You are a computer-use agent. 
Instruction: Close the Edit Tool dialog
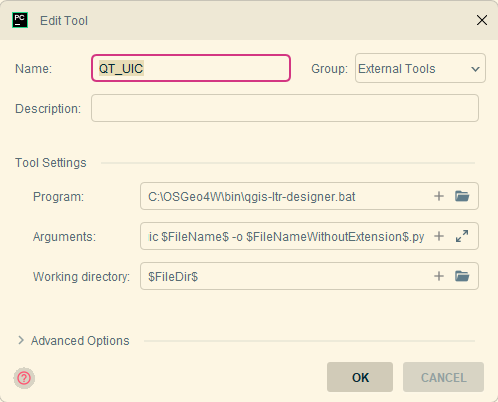pyautogui.click(x=482, y=20)
